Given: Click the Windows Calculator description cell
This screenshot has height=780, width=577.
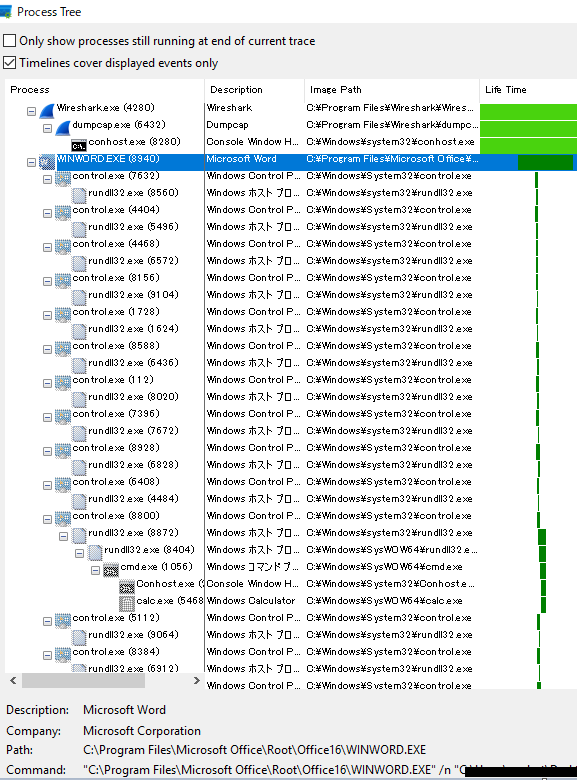Looking at the screenshot, I should pos(251,600).
